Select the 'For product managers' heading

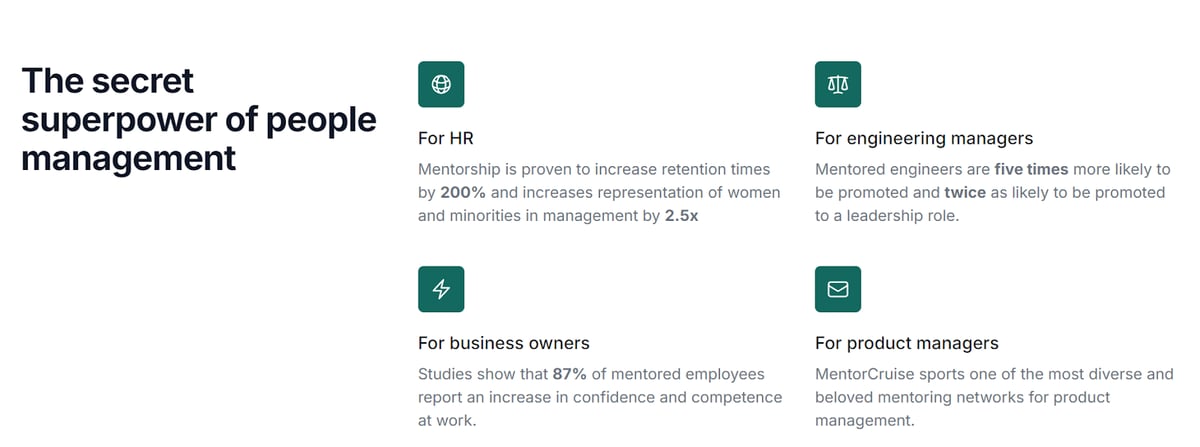907,343
